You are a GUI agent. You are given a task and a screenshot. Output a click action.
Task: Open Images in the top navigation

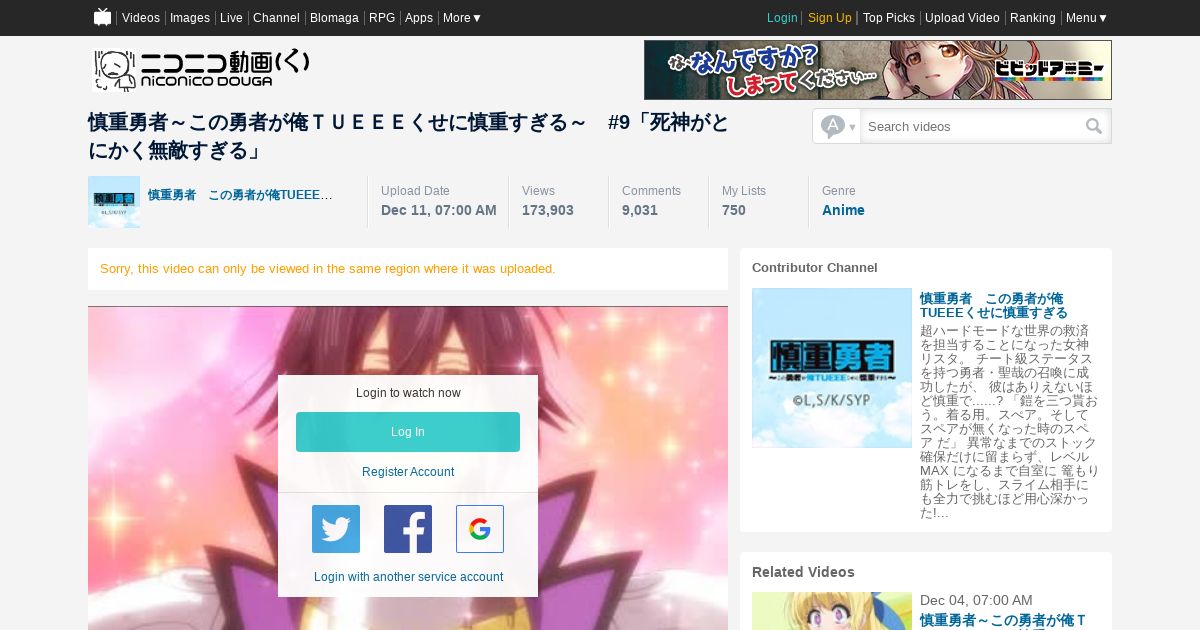190,18
